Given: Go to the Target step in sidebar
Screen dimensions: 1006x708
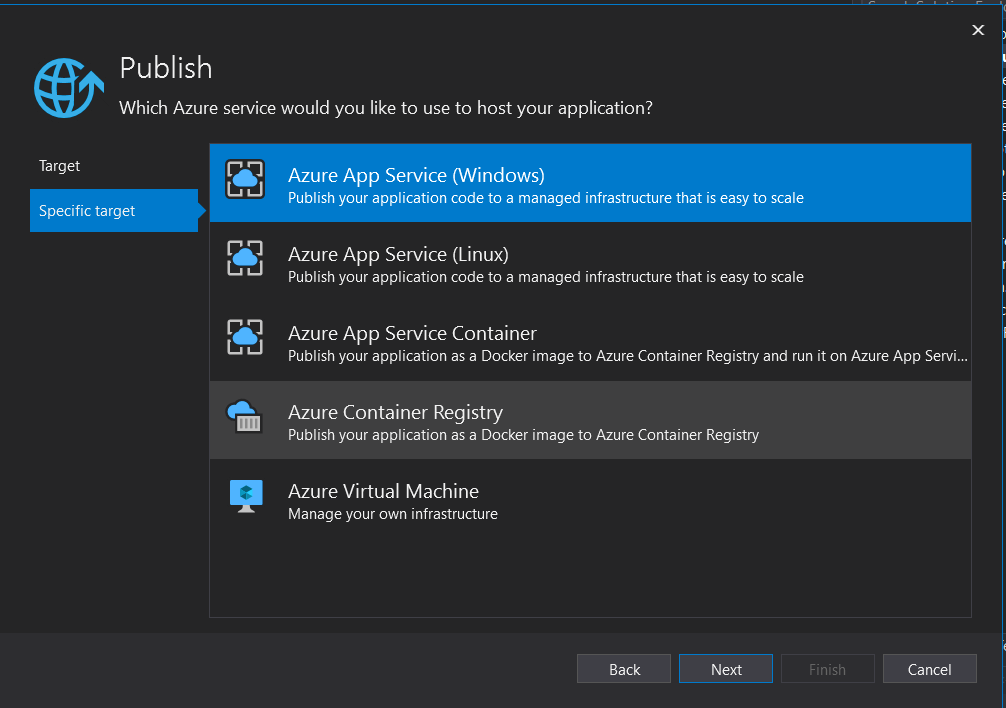Looking at the screenshot, I should pyautogui.click(x=60, y=166).
